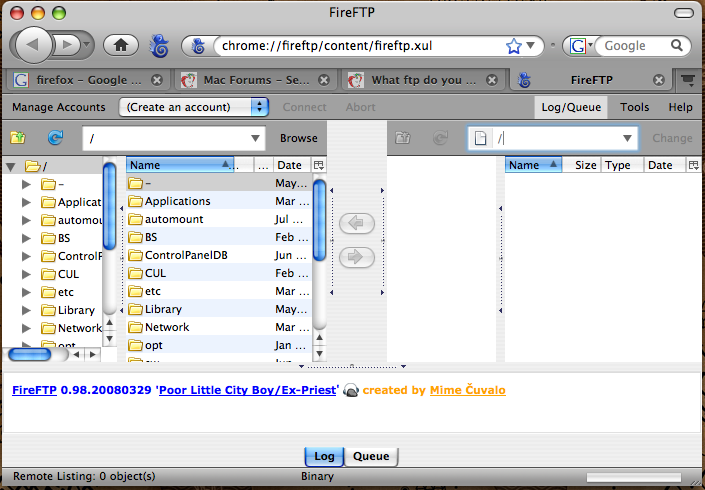Collapse the root '/' tree node

[11, 167]
